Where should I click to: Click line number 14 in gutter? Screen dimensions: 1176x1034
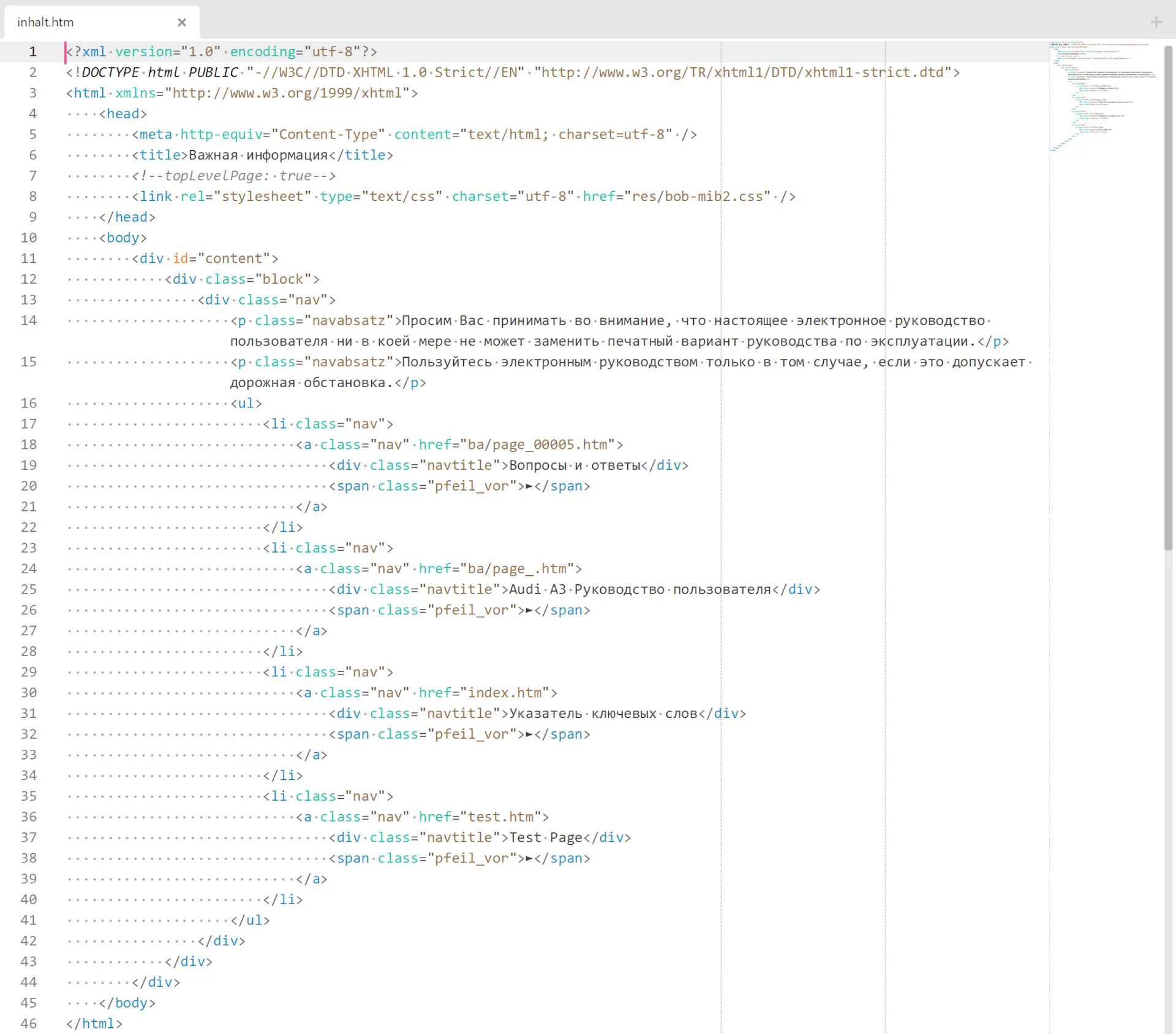point(29,320)
